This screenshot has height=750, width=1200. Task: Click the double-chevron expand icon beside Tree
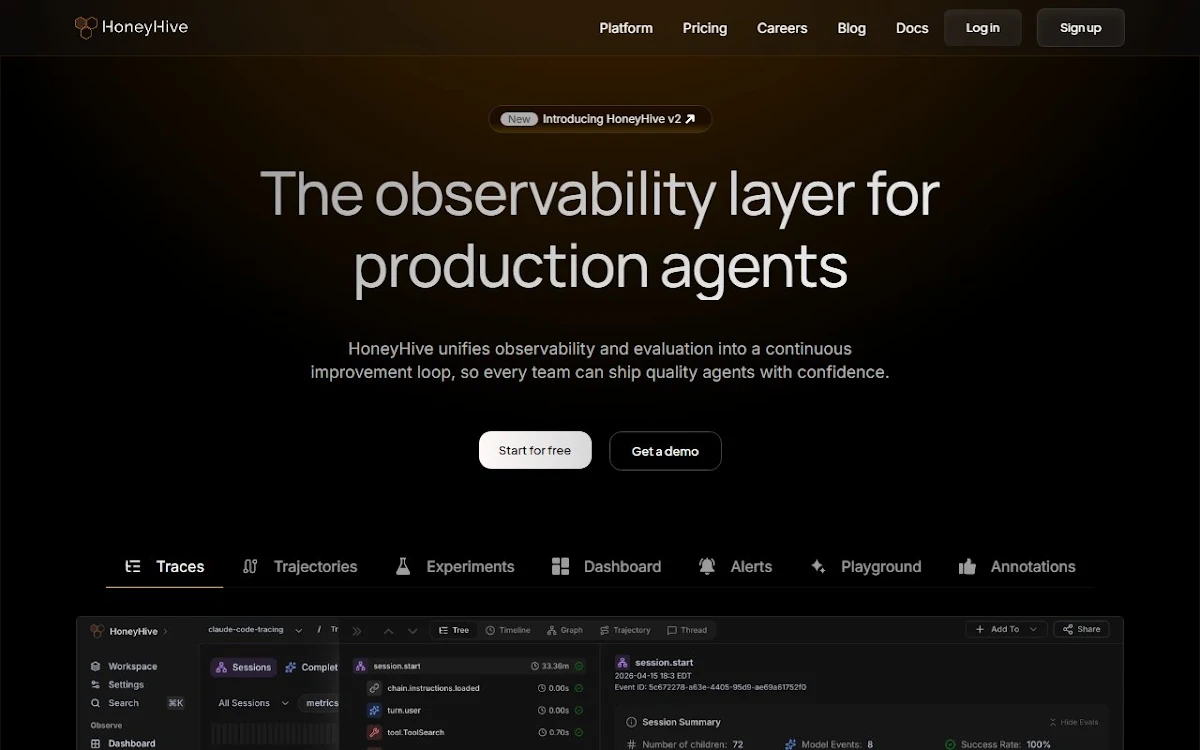(x=357, y=630)
